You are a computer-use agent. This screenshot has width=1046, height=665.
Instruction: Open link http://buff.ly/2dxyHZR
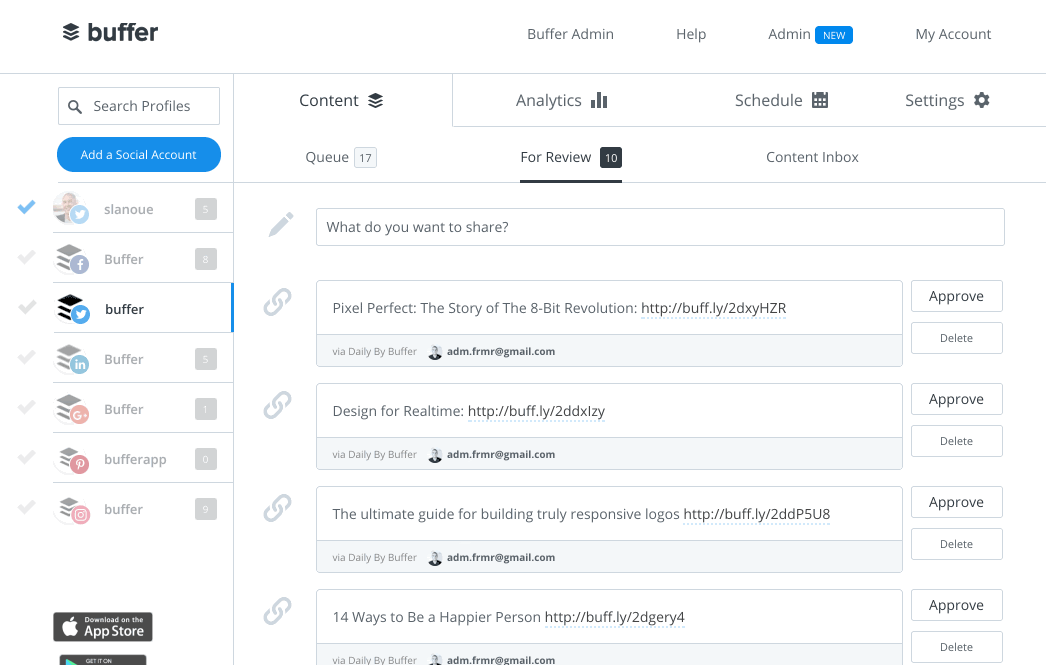pyautogui.click(x=714, y=308)
